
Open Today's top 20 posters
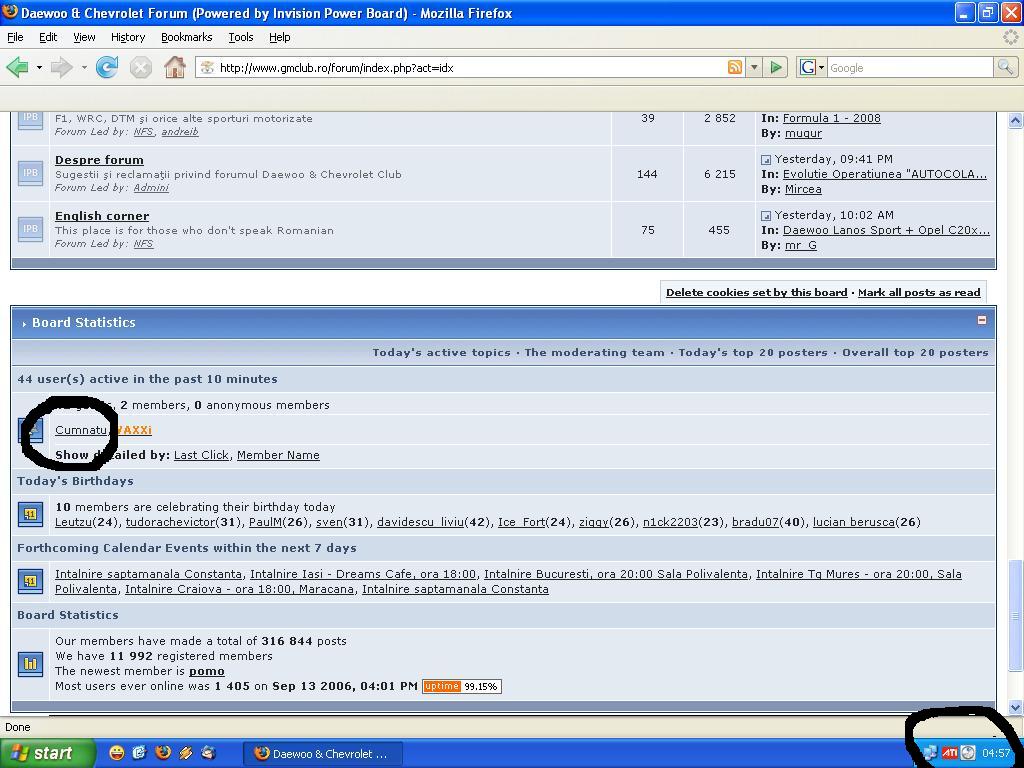click(753, 353)
